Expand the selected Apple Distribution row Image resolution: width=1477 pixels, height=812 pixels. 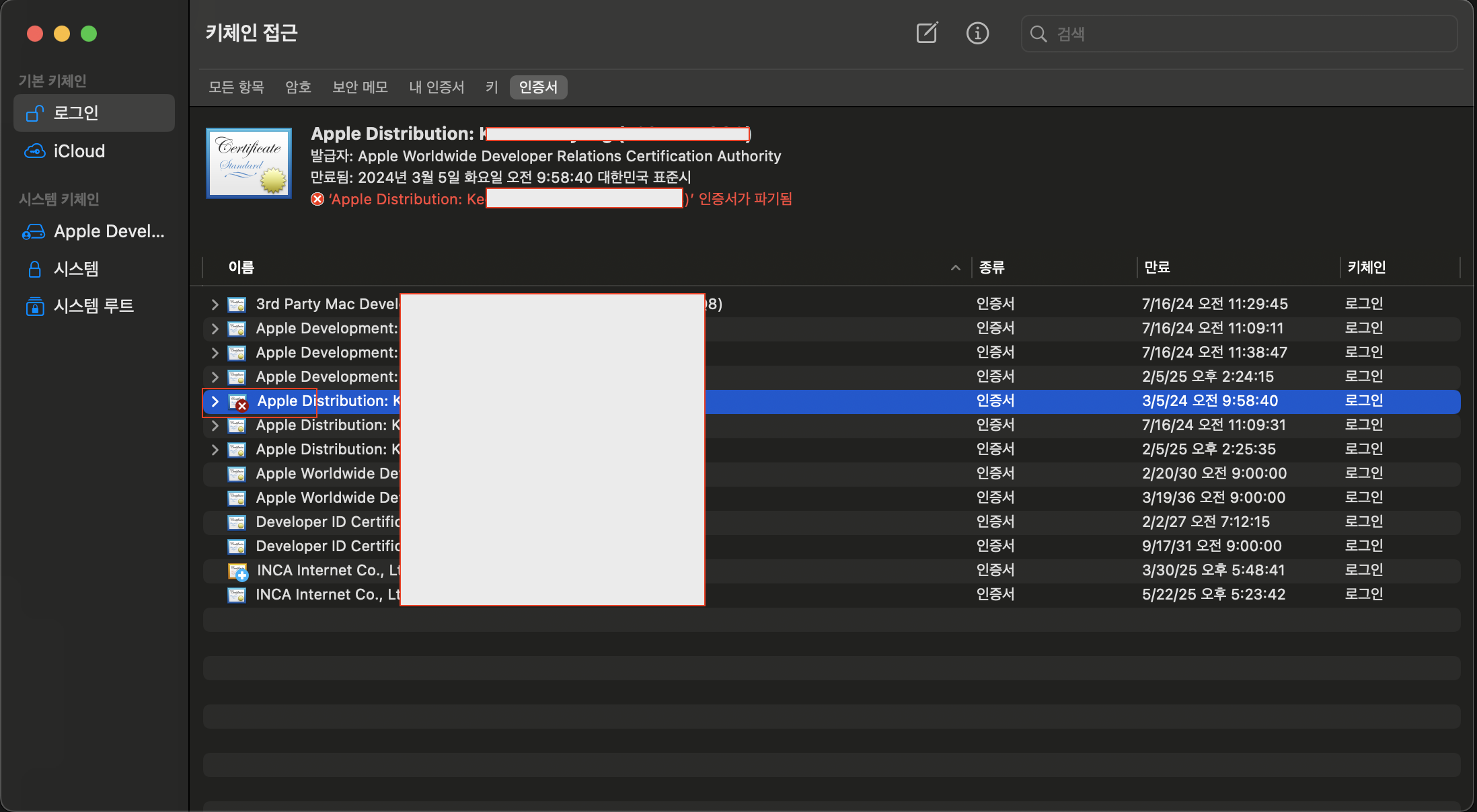pyautogui.click(x=215, y=401)
